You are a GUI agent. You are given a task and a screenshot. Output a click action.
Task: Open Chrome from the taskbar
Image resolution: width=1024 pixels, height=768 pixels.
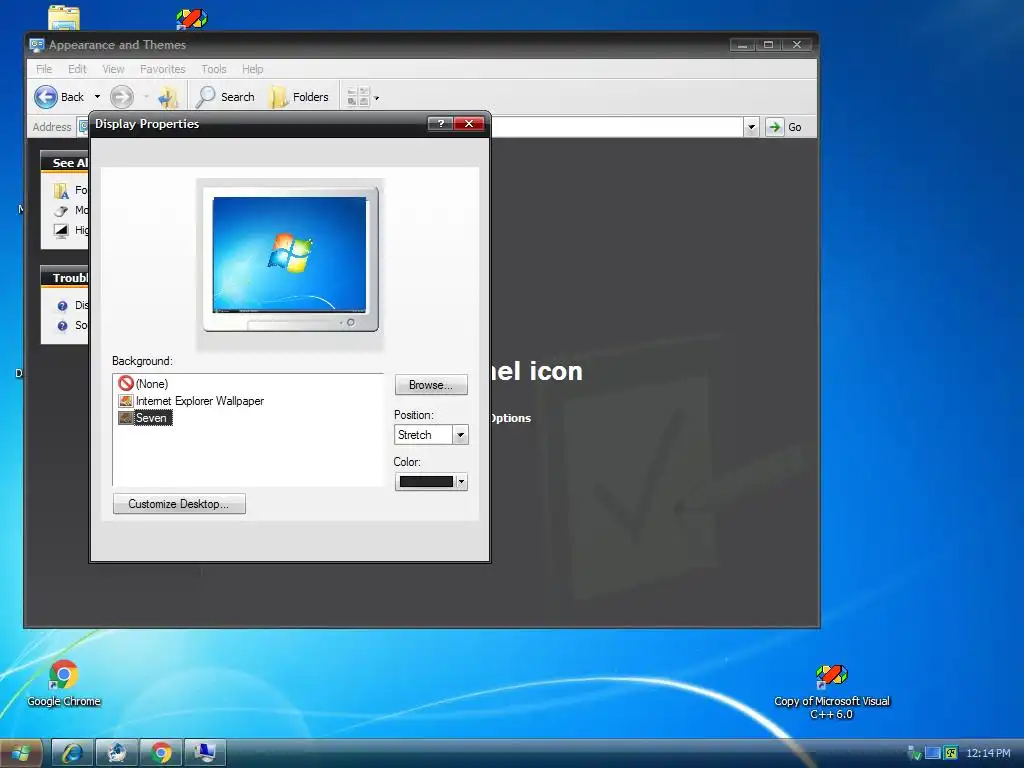point(161,753)
